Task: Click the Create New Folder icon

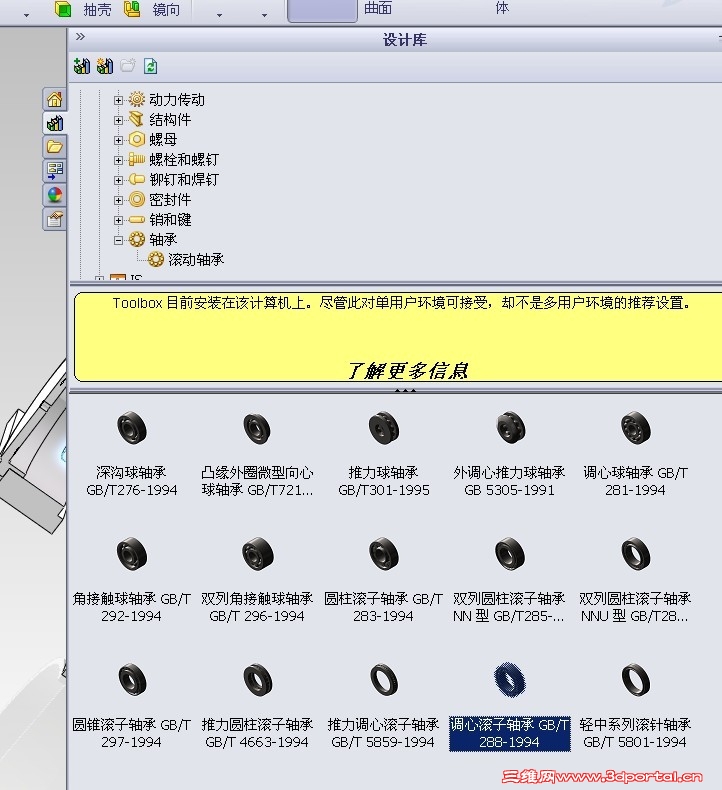Action: 128,66
